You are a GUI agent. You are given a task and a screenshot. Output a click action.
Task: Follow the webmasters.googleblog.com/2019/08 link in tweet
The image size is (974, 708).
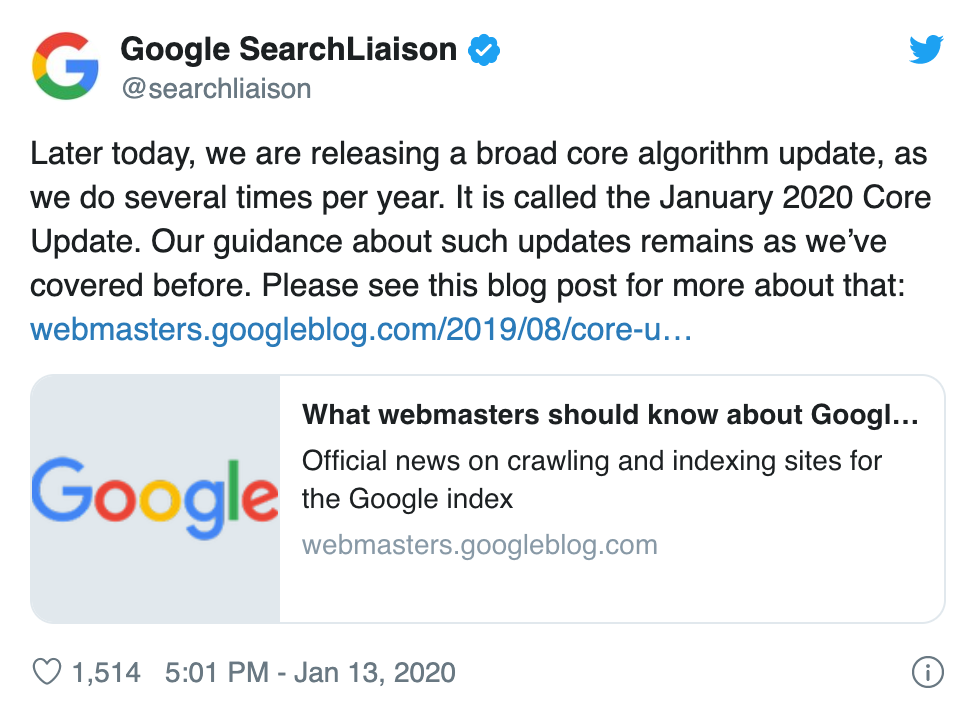point(361,330)
